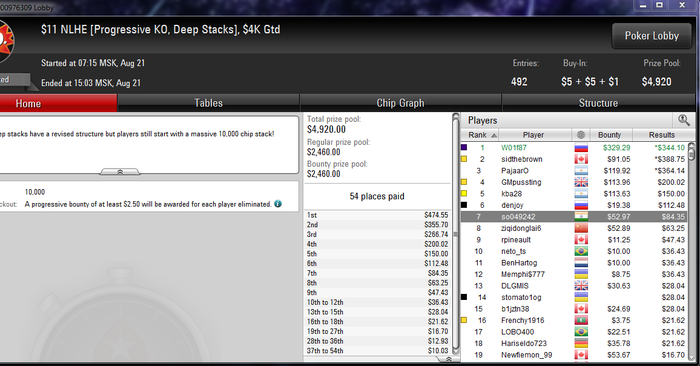Click the 54 places paid label
The width and height of the screenshot is (700, 366).
click(377, 196)
